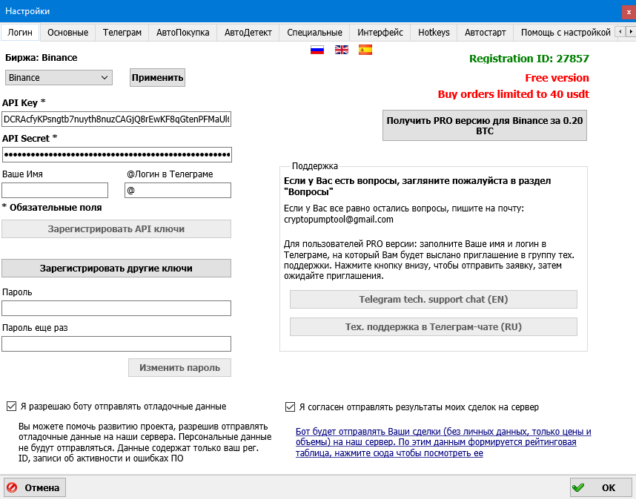Toggle sending trade results to server
This screenshot has height=499, width=636.
pos(290,407)
